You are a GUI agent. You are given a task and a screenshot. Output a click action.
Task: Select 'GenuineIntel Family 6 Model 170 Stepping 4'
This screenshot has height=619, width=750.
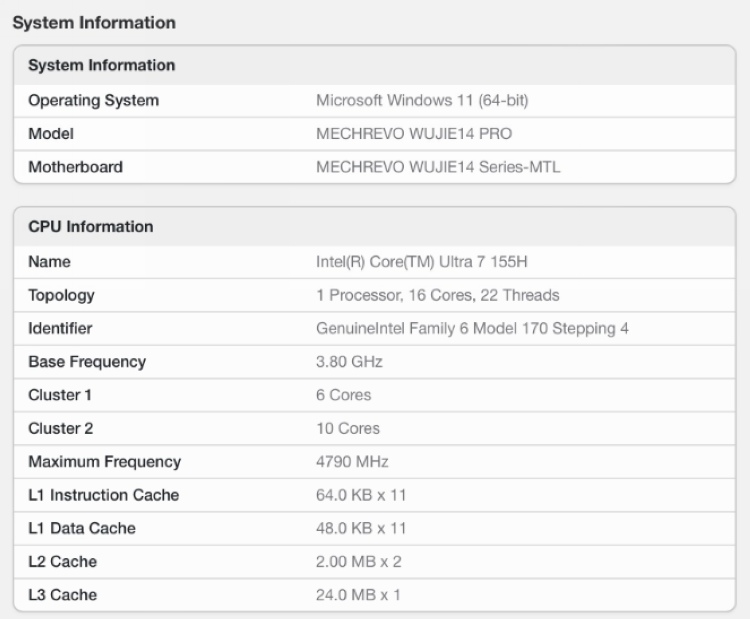click(x=473, y=329)
